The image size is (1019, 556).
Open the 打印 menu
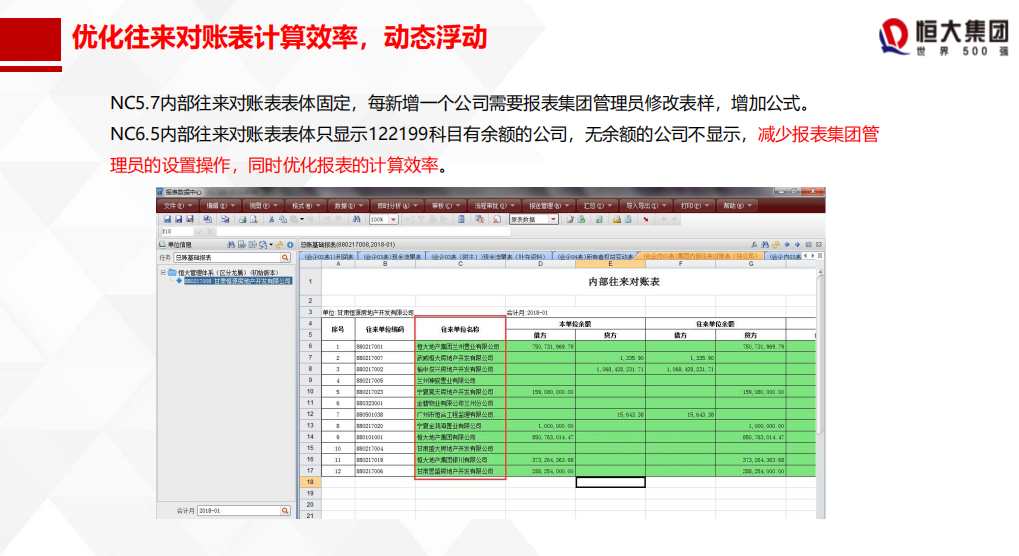(694, 206)
